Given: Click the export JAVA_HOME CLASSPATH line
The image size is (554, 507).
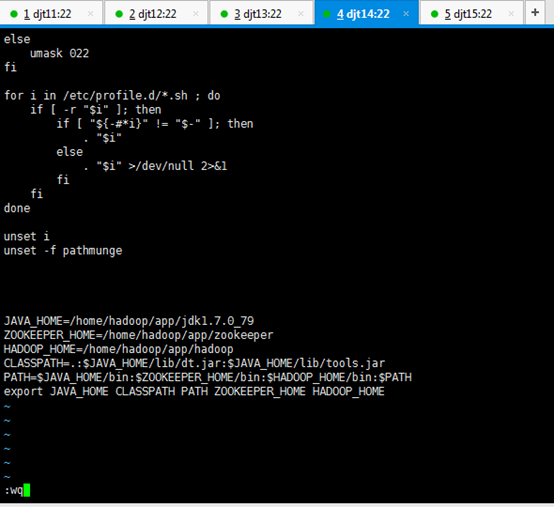Looking at the screenshot, I should coord(194,391).
